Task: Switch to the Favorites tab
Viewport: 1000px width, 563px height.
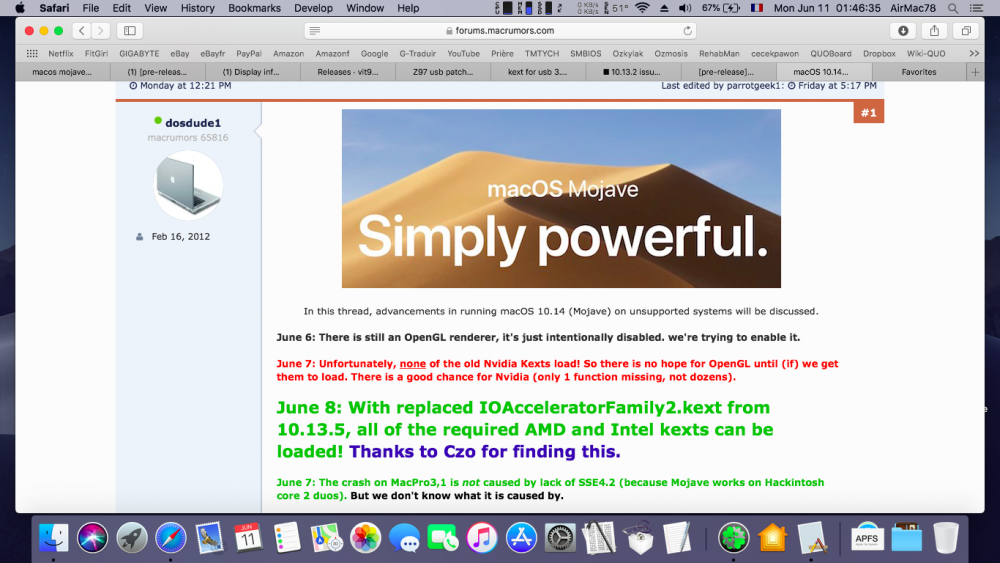Action: click(918, 72)
